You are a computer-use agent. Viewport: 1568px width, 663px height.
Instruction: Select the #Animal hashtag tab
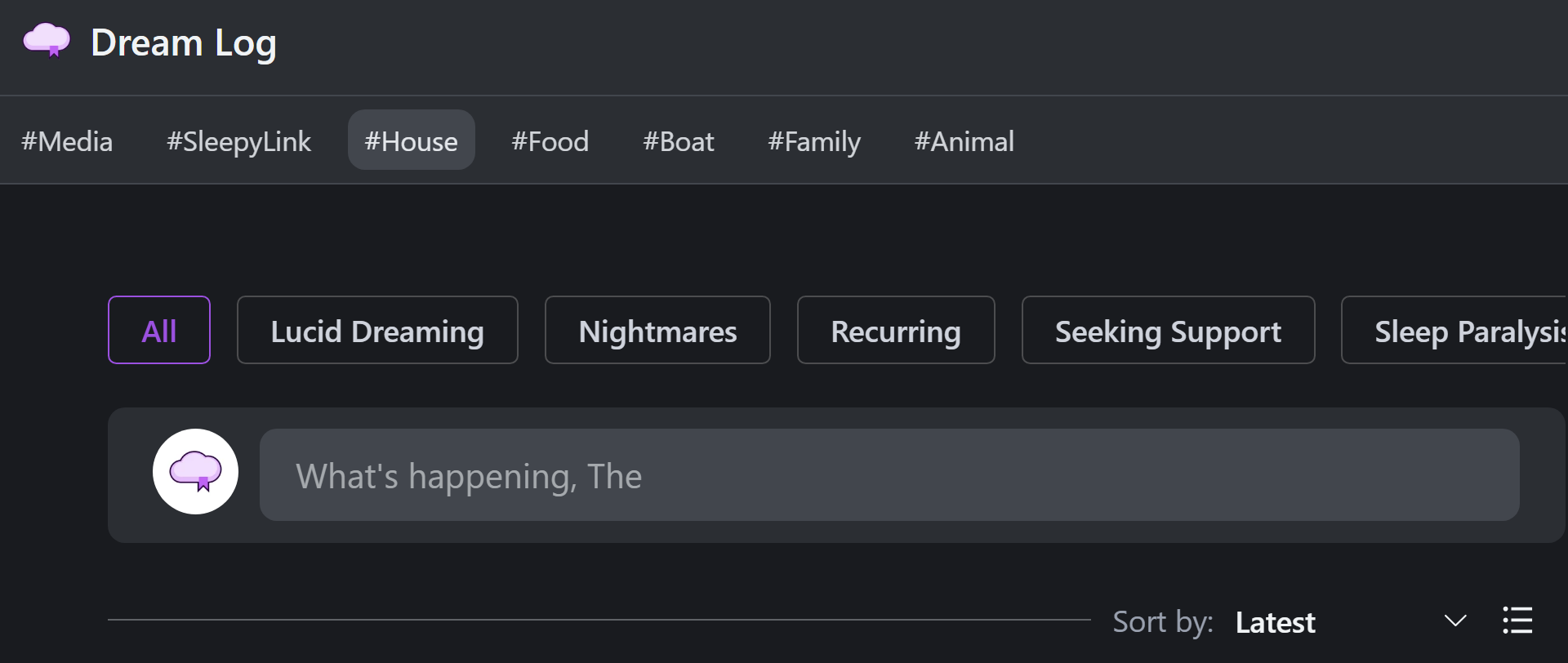pos(964,141)
